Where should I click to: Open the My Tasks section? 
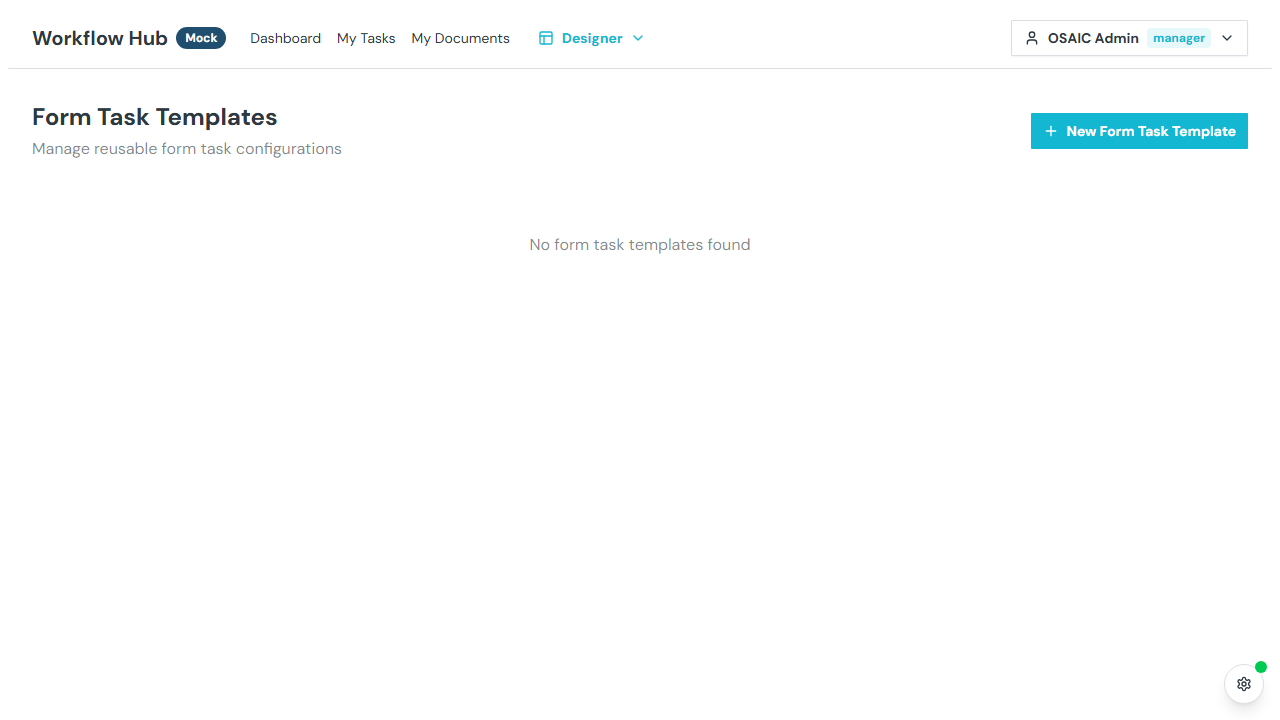(x=366, y=37)
